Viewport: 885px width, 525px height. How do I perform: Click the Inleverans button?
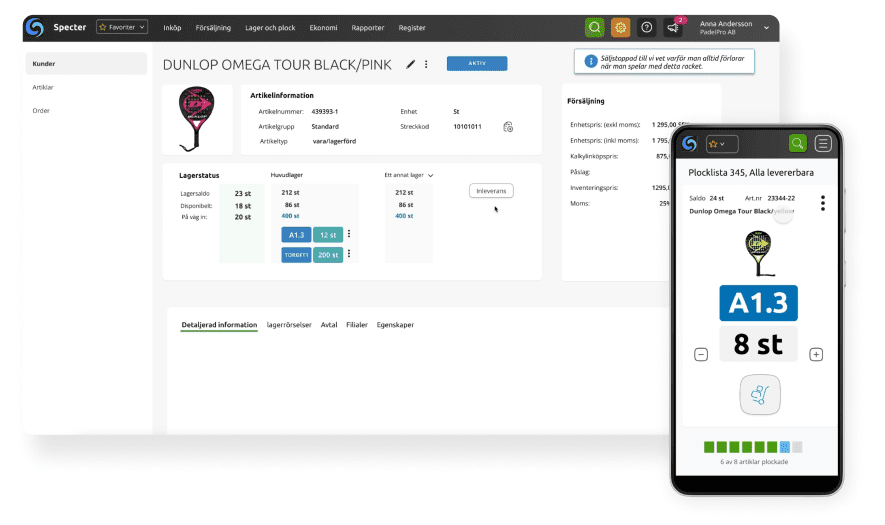point(491,191)
